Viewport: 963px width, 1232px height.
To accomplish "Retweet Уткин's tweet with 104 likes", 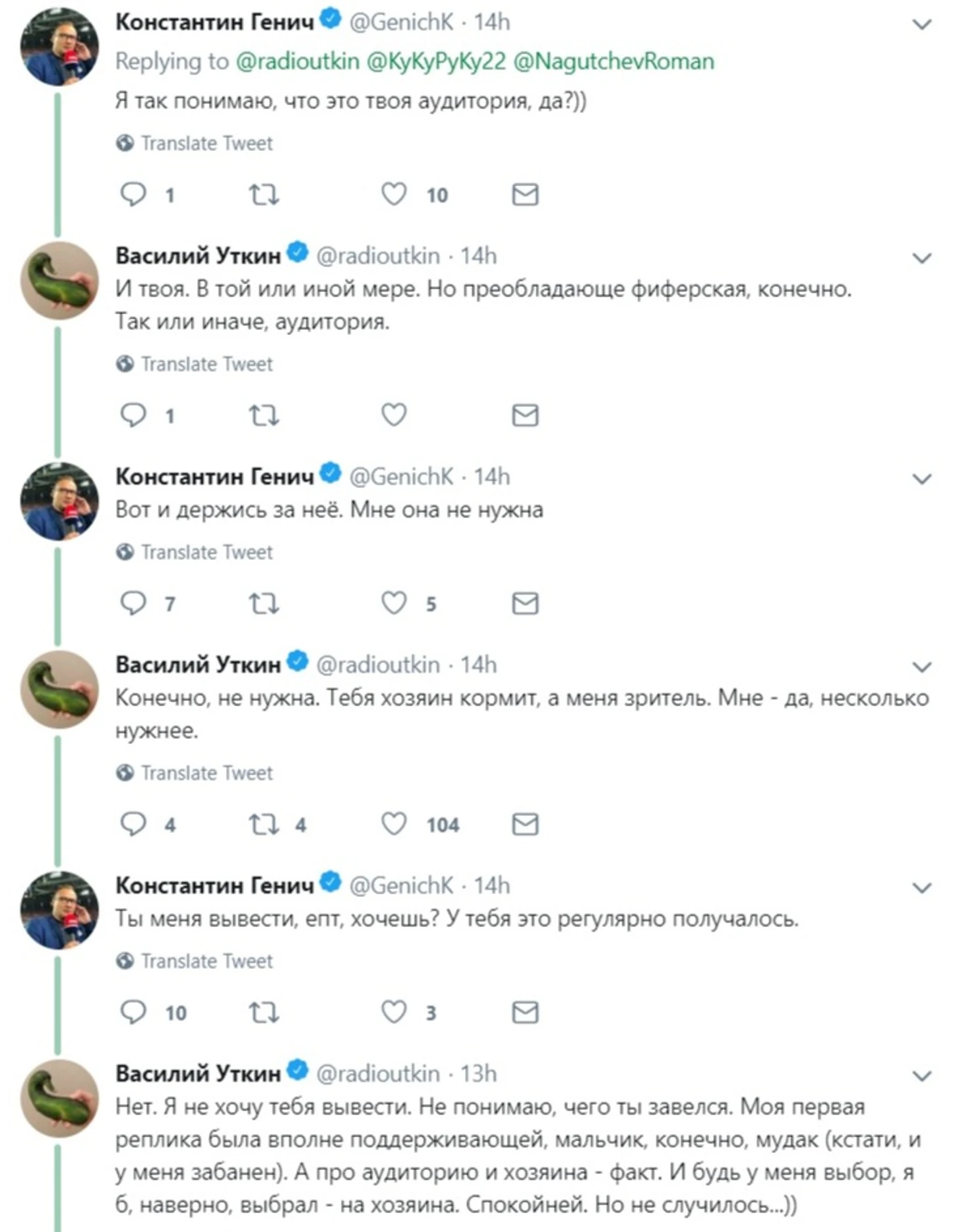I will click(264, 824).
